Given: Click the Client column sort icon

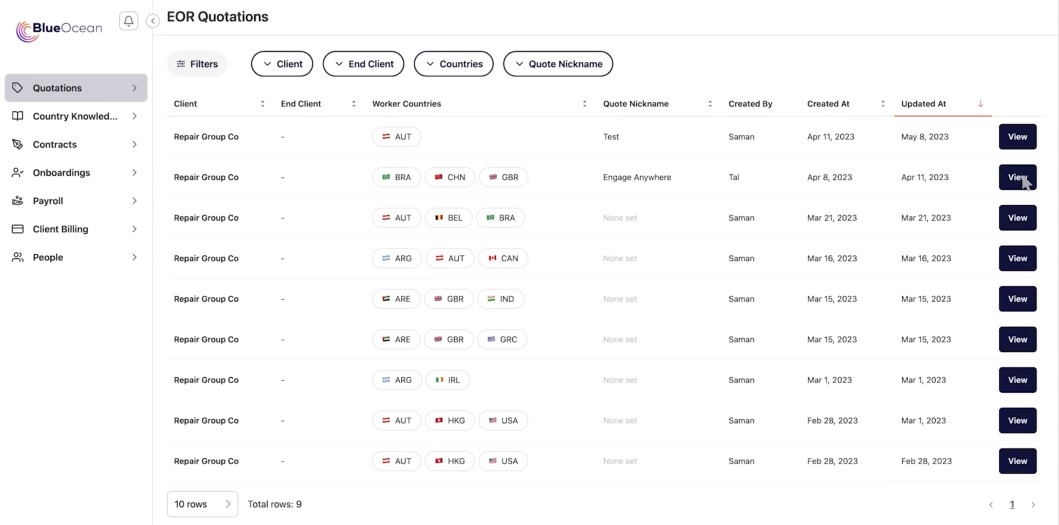Looking at the screenshot, I should 263,104.
